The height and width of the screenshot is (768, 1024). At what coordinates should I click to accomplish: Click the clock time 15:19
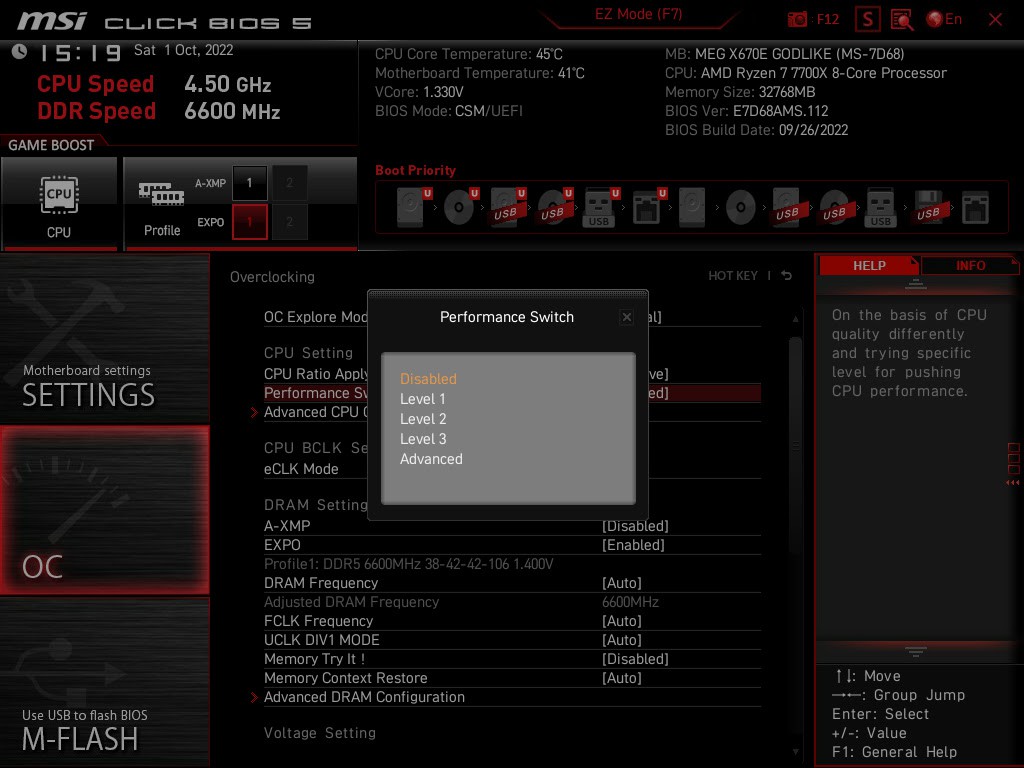[81, 53]
